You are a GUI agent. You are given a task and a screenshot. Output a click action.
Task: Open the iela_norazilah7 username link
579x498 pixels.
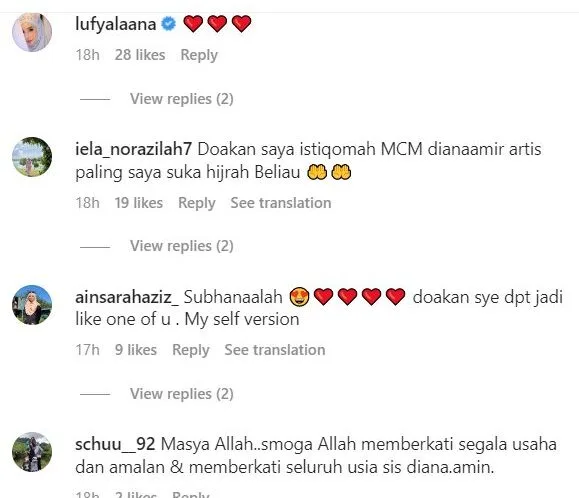tap(133, 149)
